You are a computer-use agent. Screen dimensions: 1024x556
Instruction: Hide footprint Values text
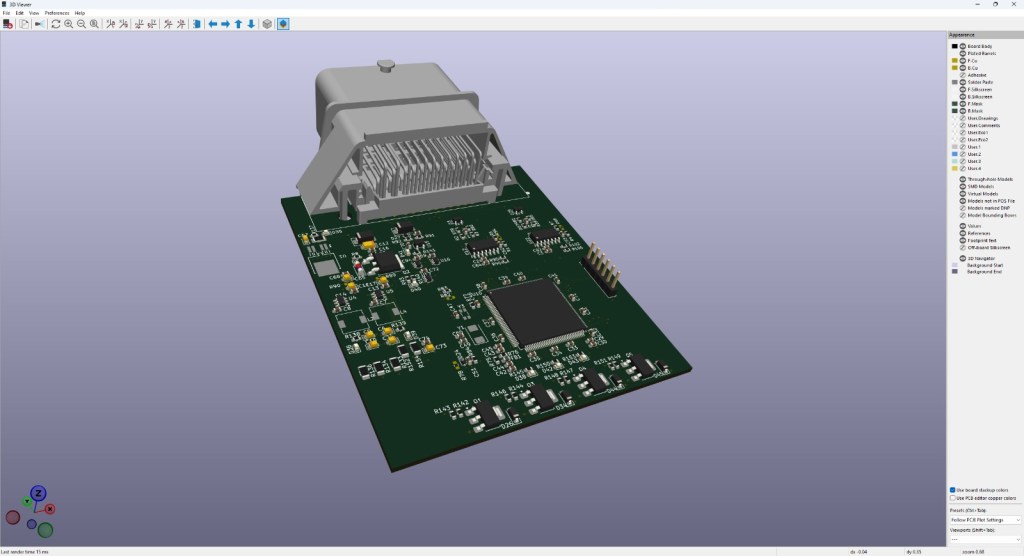click(x=963, y=226)
